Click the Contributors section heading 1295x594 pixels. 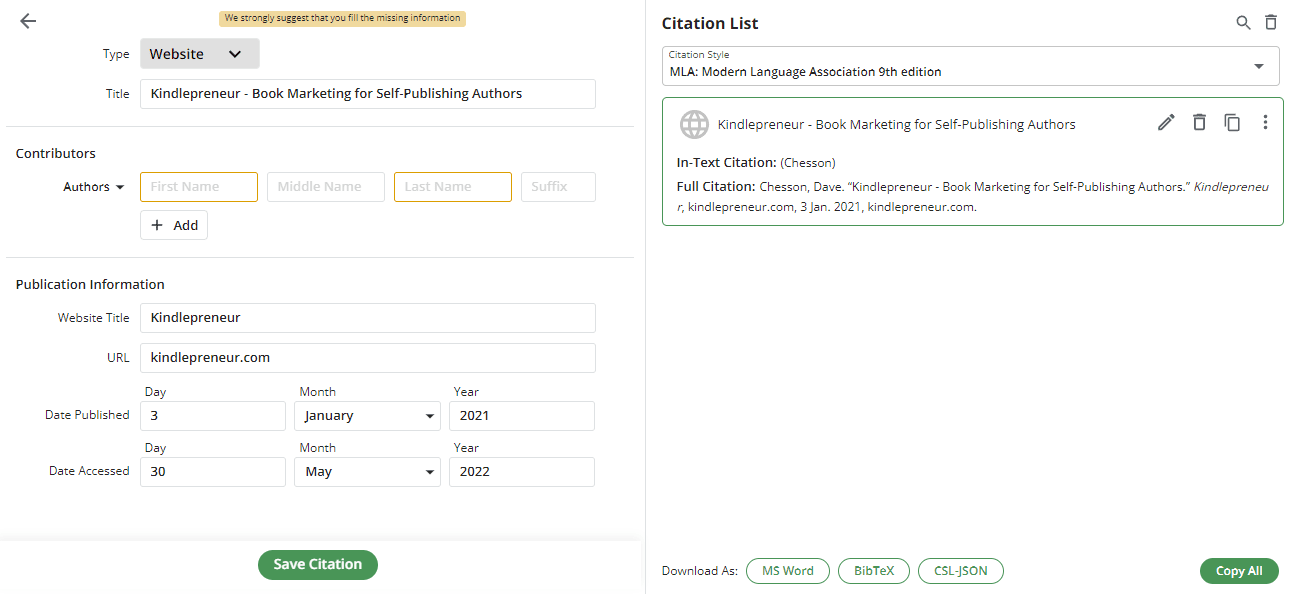[56, 154]
